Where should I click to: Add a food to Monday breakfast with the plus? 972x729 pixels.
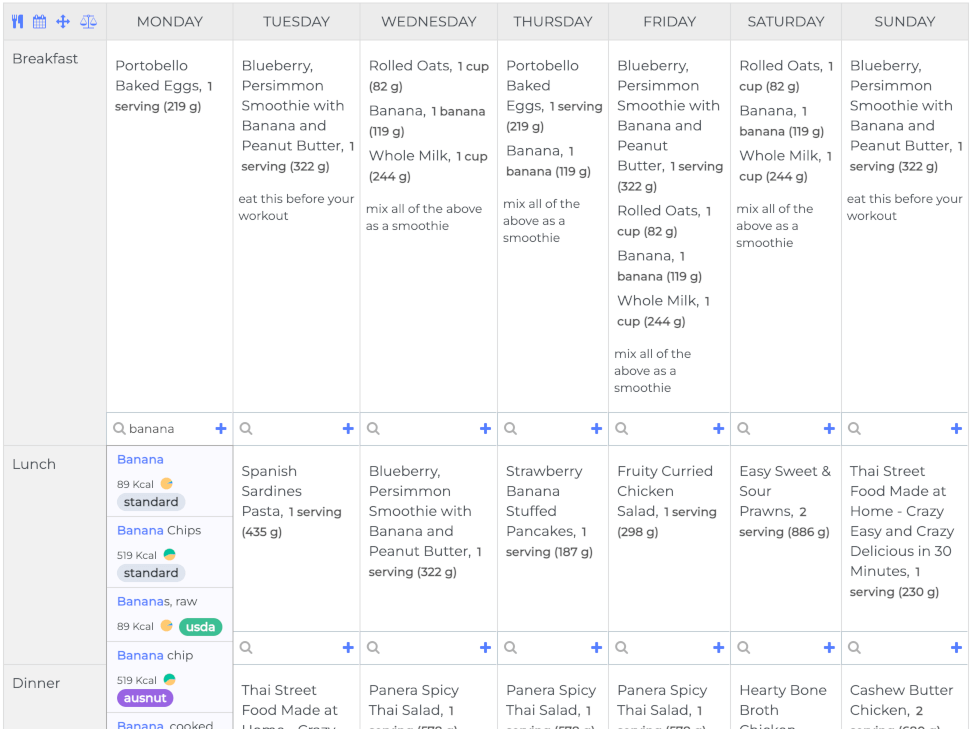219,428
